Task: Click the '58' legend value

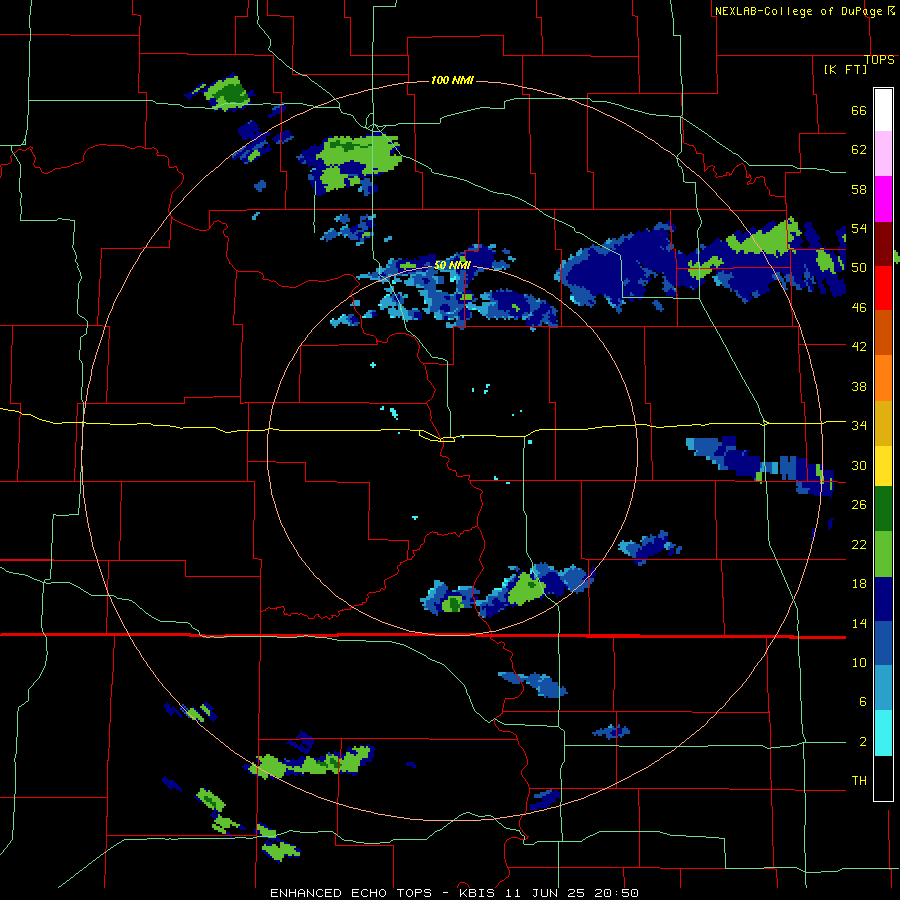Action: pyautogui.click(x=859, y=189)
